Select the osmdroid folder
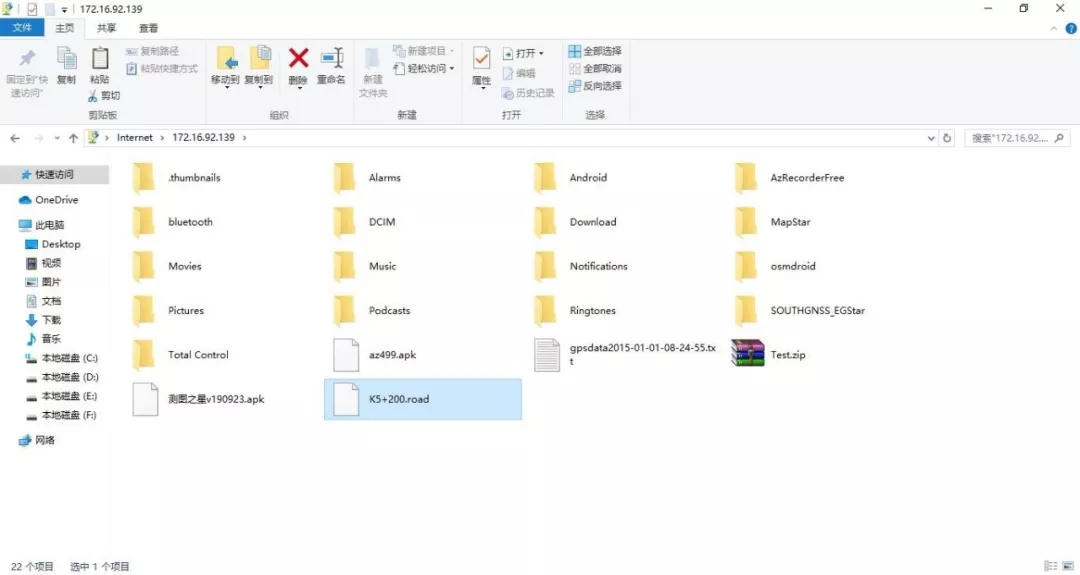This screenshot has height=575, width=1080. click(824, 266)
